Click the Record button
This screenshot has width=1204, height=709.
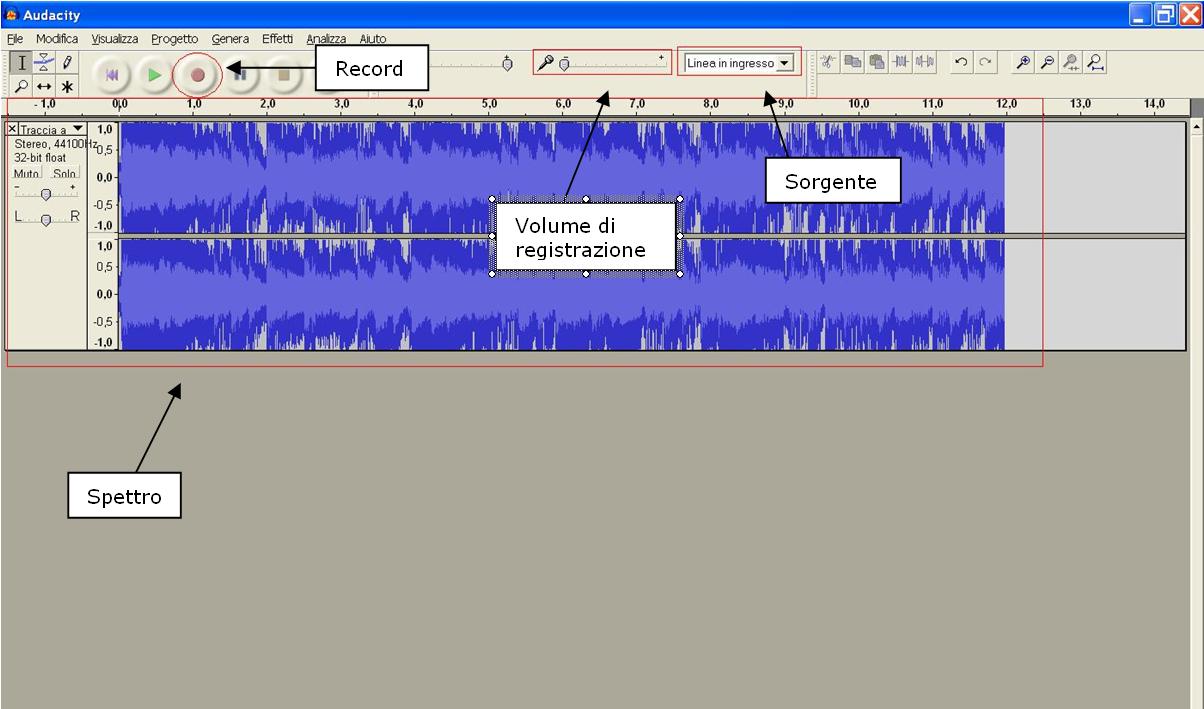pyautogui.click(x=197, y=75)
